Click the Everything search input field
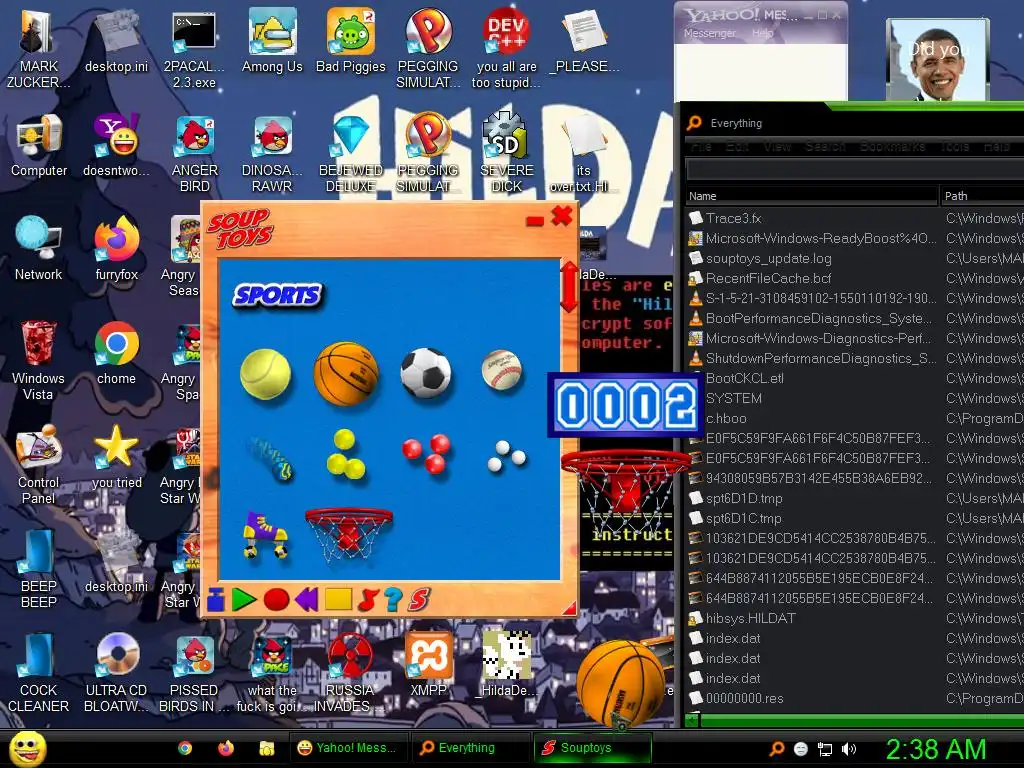1024x768 pixels. pyautogui.click(x=855, y=169)
